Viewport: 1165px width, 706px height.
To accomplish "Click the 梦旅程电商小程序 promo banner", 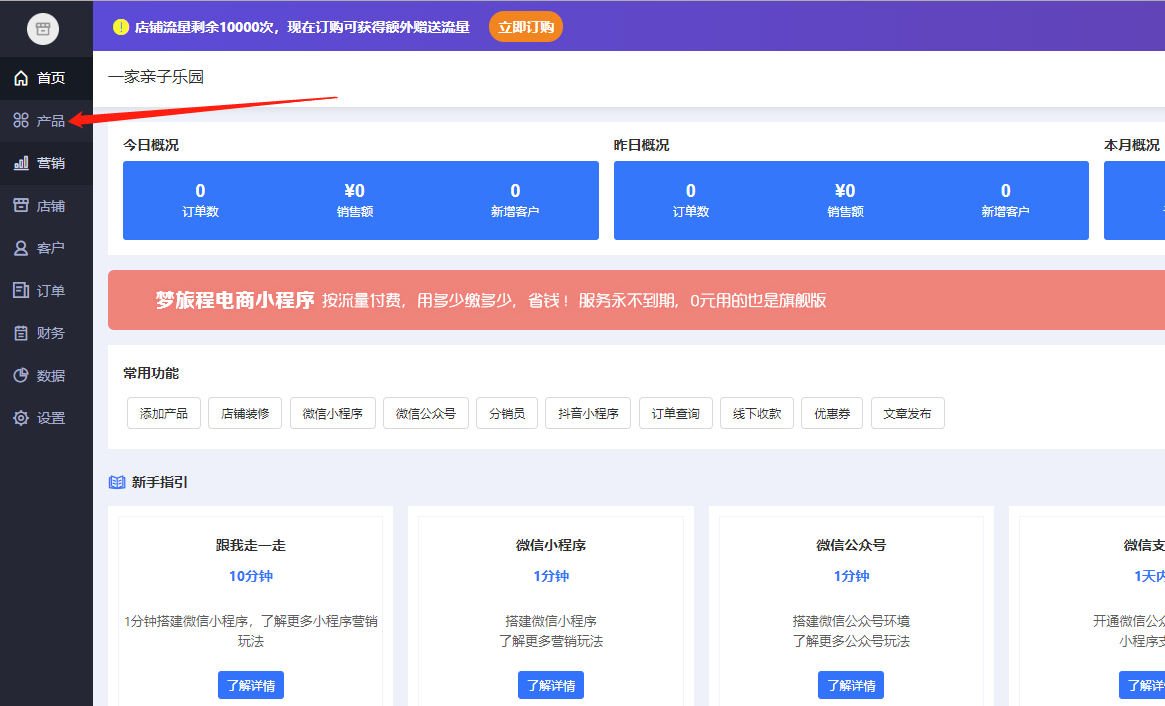I will (x=636, y=300).
